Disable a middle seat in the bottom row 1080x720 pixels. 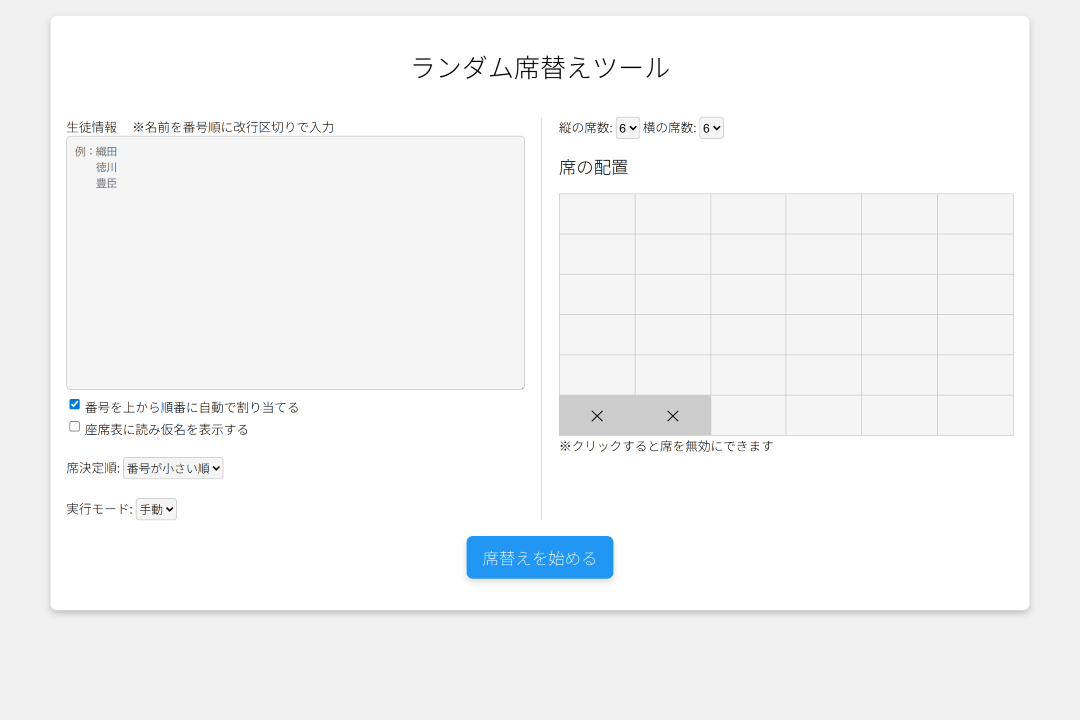[x=825, y=414]
